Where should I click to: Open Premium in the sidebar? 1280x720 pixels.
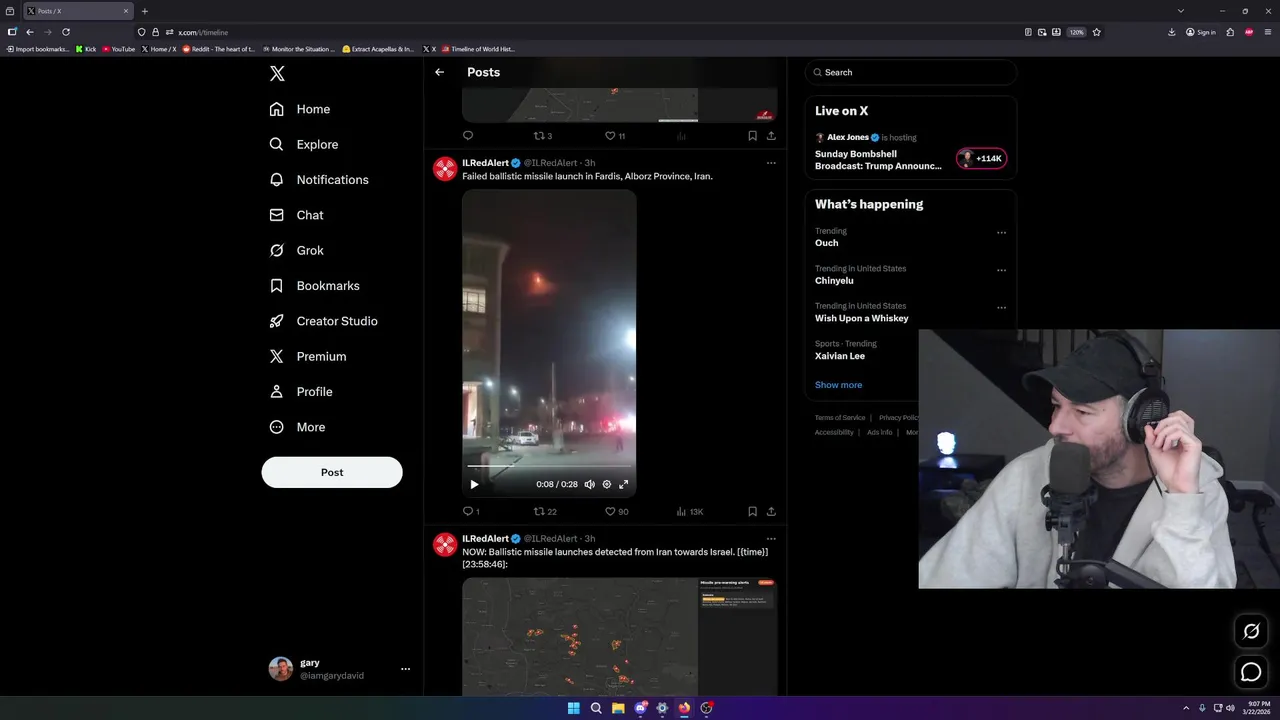308,356
